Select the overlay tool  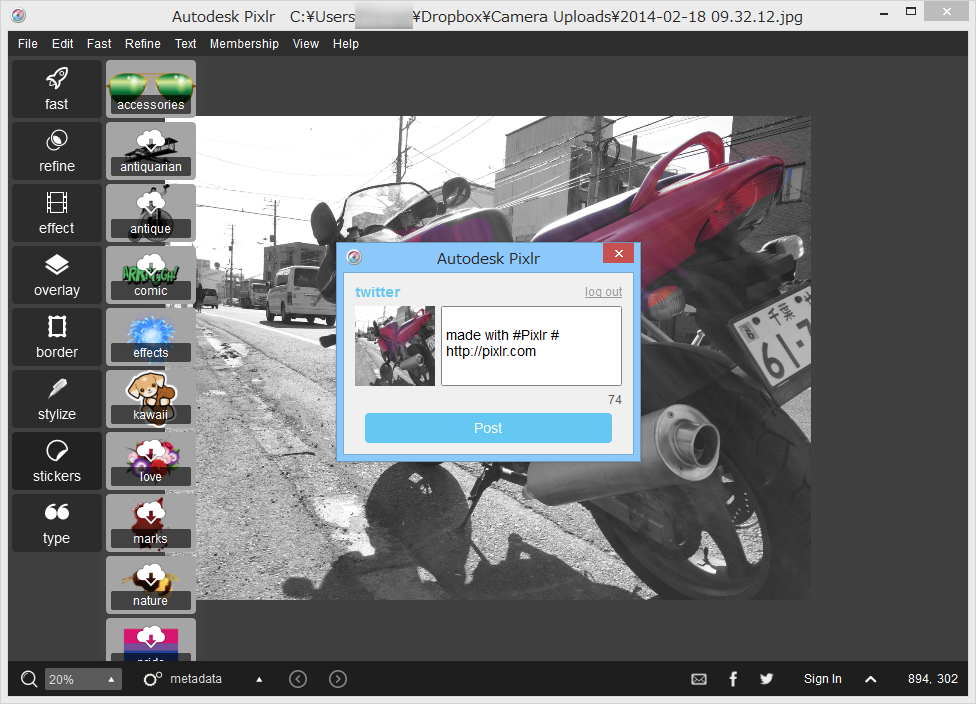click(x=57, y=275)
